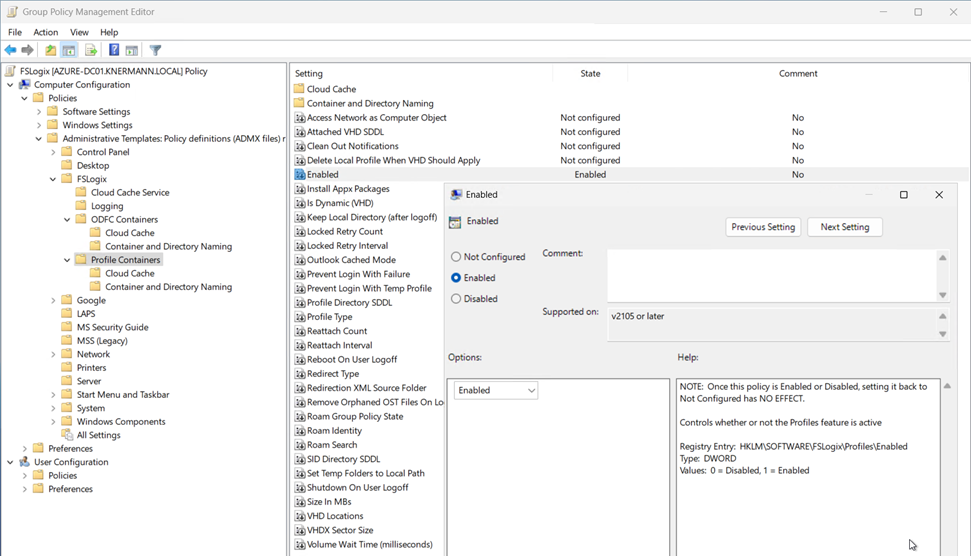Sort by the State column header
The height and width of the screenshot is (556, 971).
pos(590,73)
